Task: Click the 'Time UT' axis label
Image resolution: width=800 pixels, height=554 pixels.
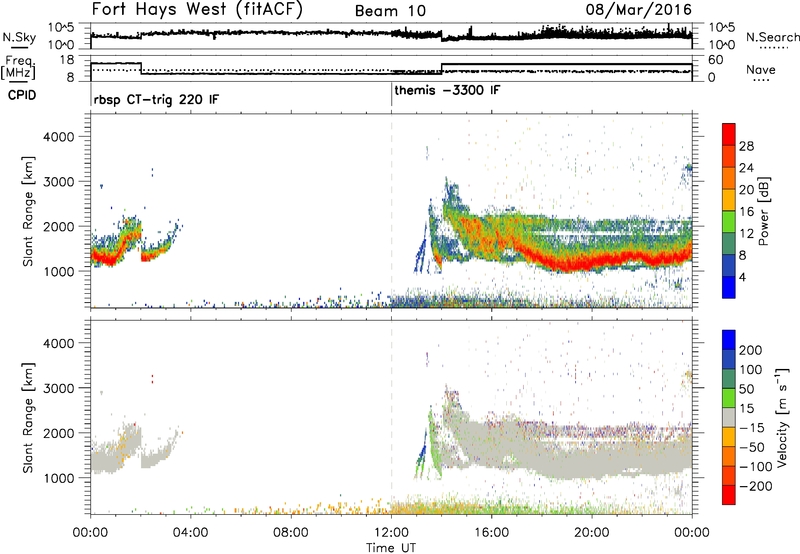Action: coord(391,548)
